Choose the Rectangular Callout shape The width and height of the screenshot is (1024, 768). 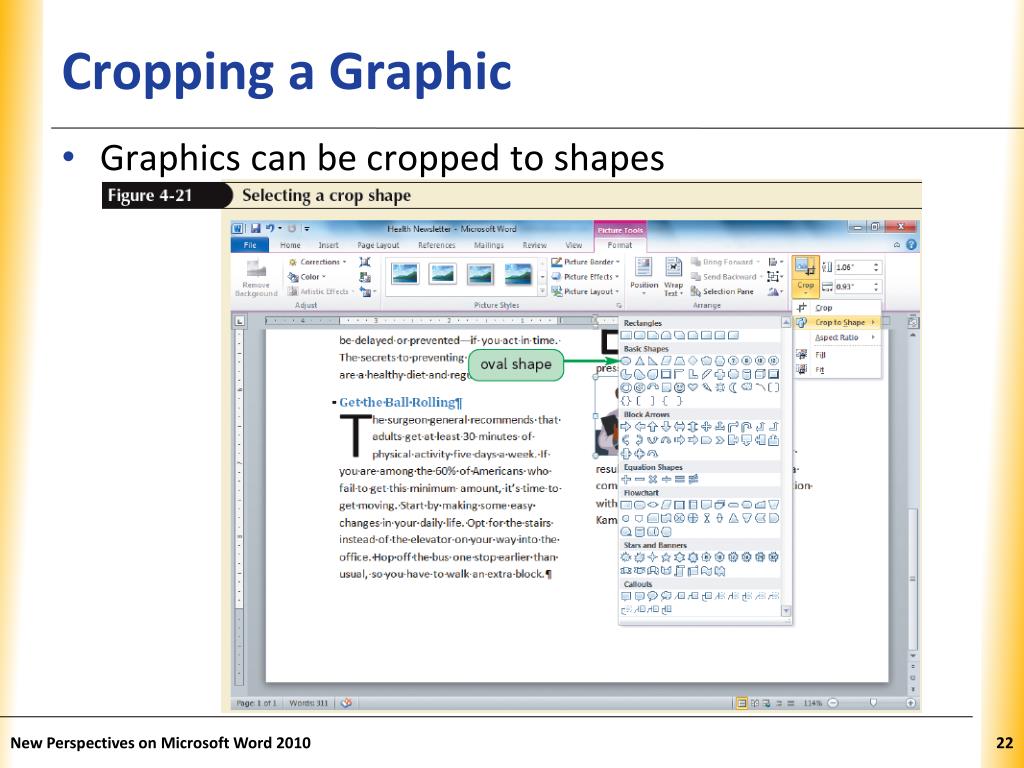click(626, 596)
